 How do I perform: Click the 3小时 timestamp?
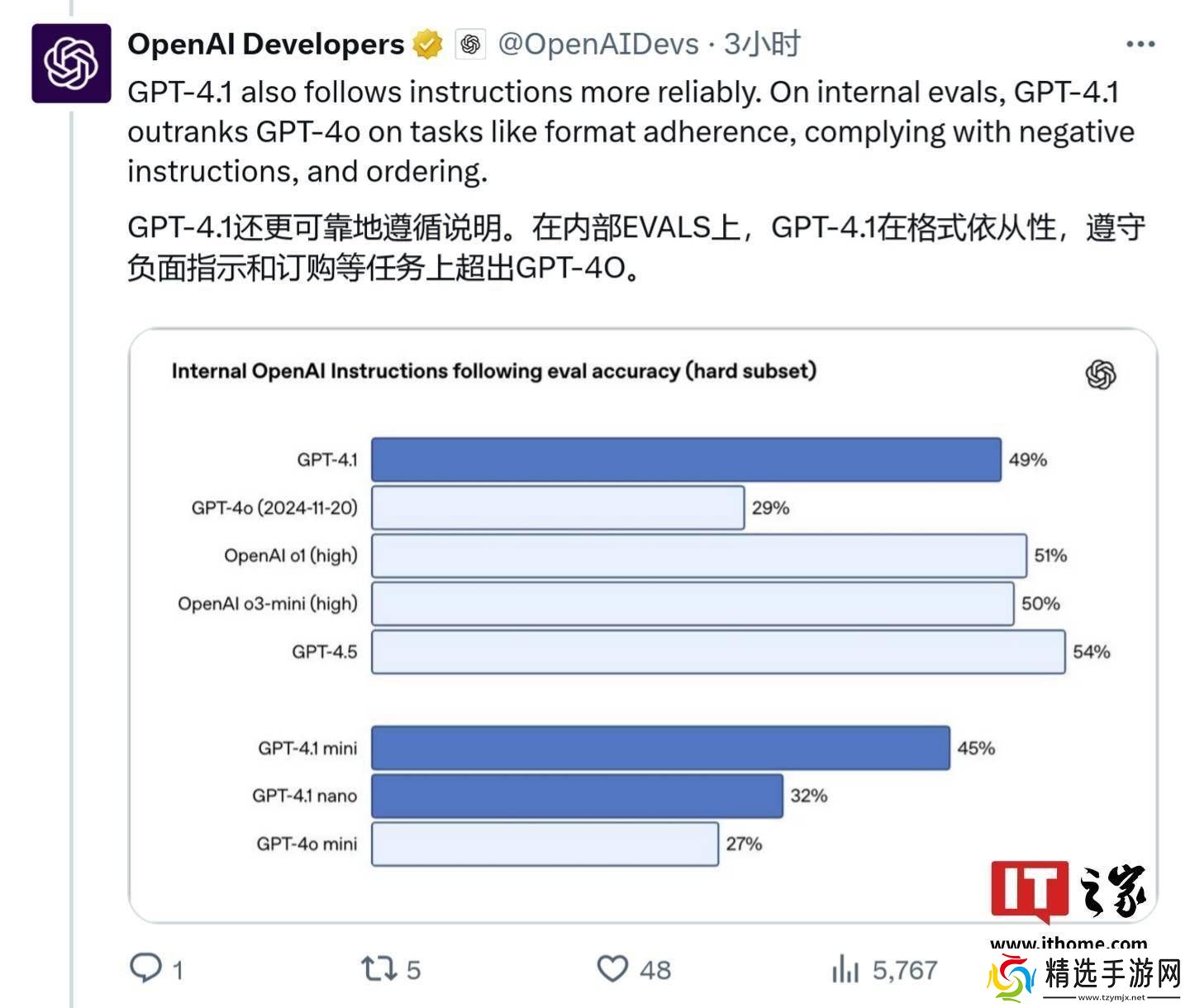click(x=761, y=44)
